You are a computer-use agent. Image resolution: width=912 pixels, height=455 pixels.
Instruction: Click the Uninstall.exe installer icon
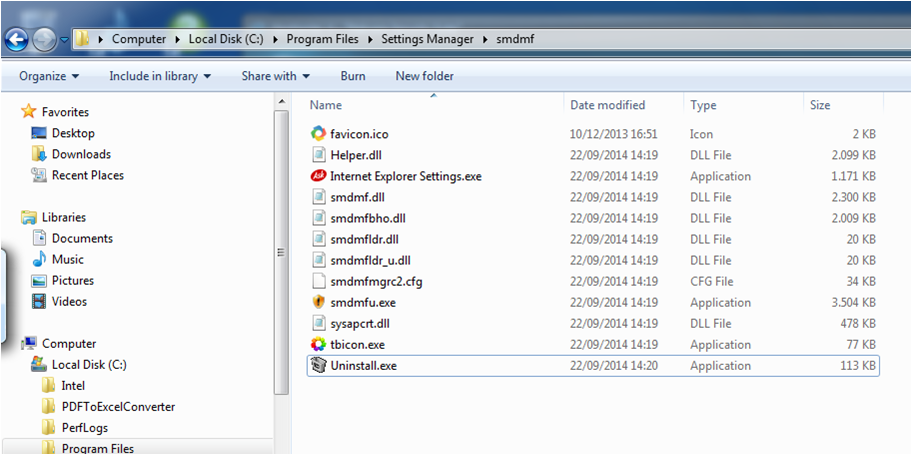[x=318, y=365]
